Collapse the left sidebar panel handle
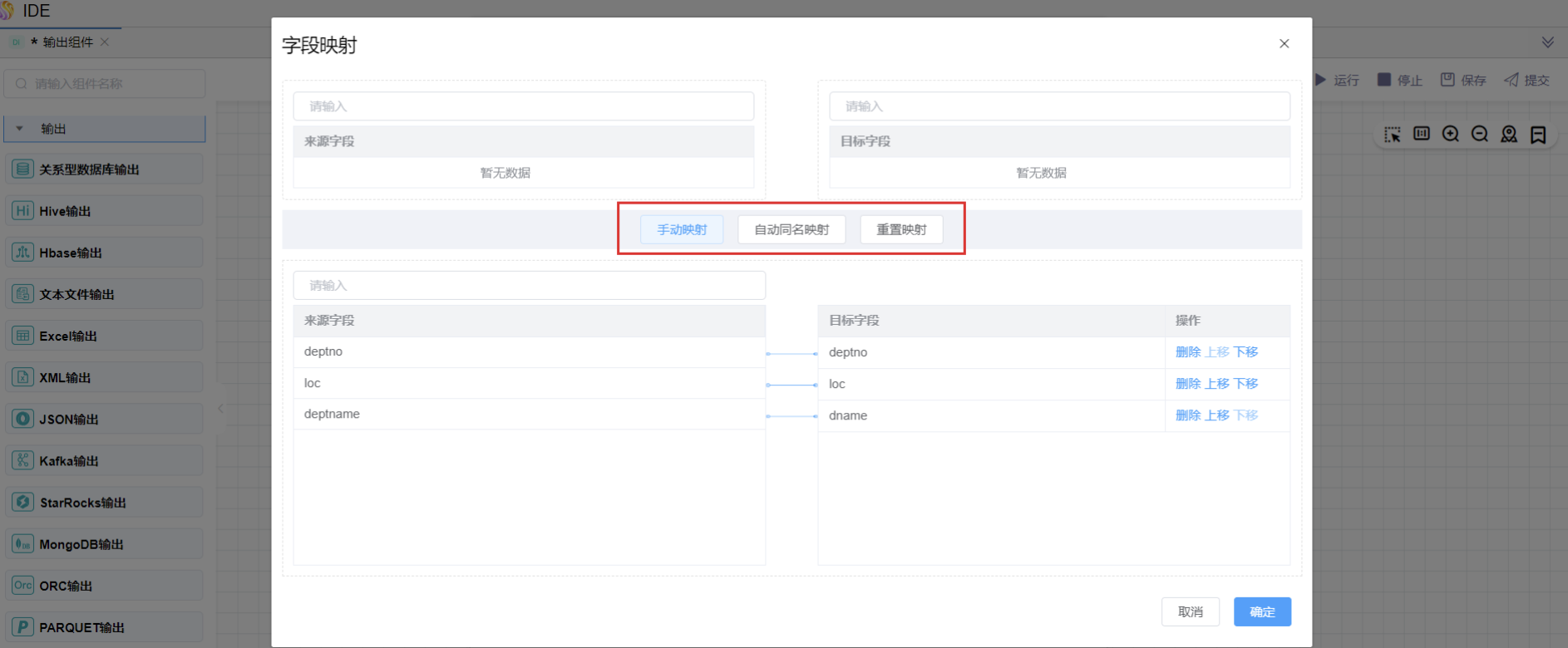This screenshot has height=648, width=1568. pyautogui.click(x=221, y=408)
